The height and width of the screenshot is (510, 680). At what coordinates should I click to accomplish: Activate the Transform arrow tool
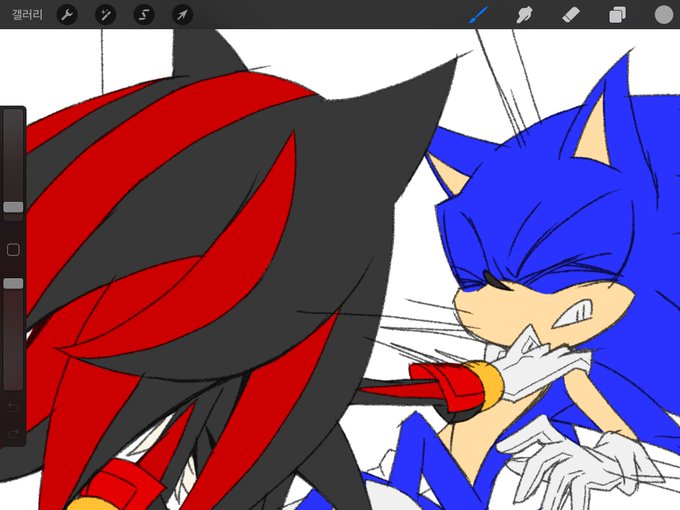point(182,15)
